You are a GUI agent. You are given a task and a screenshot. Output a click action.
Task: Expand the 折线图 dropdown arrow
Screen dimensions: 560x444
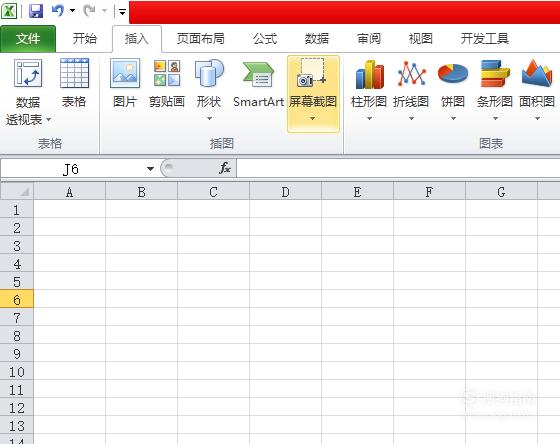pos(411,118)
